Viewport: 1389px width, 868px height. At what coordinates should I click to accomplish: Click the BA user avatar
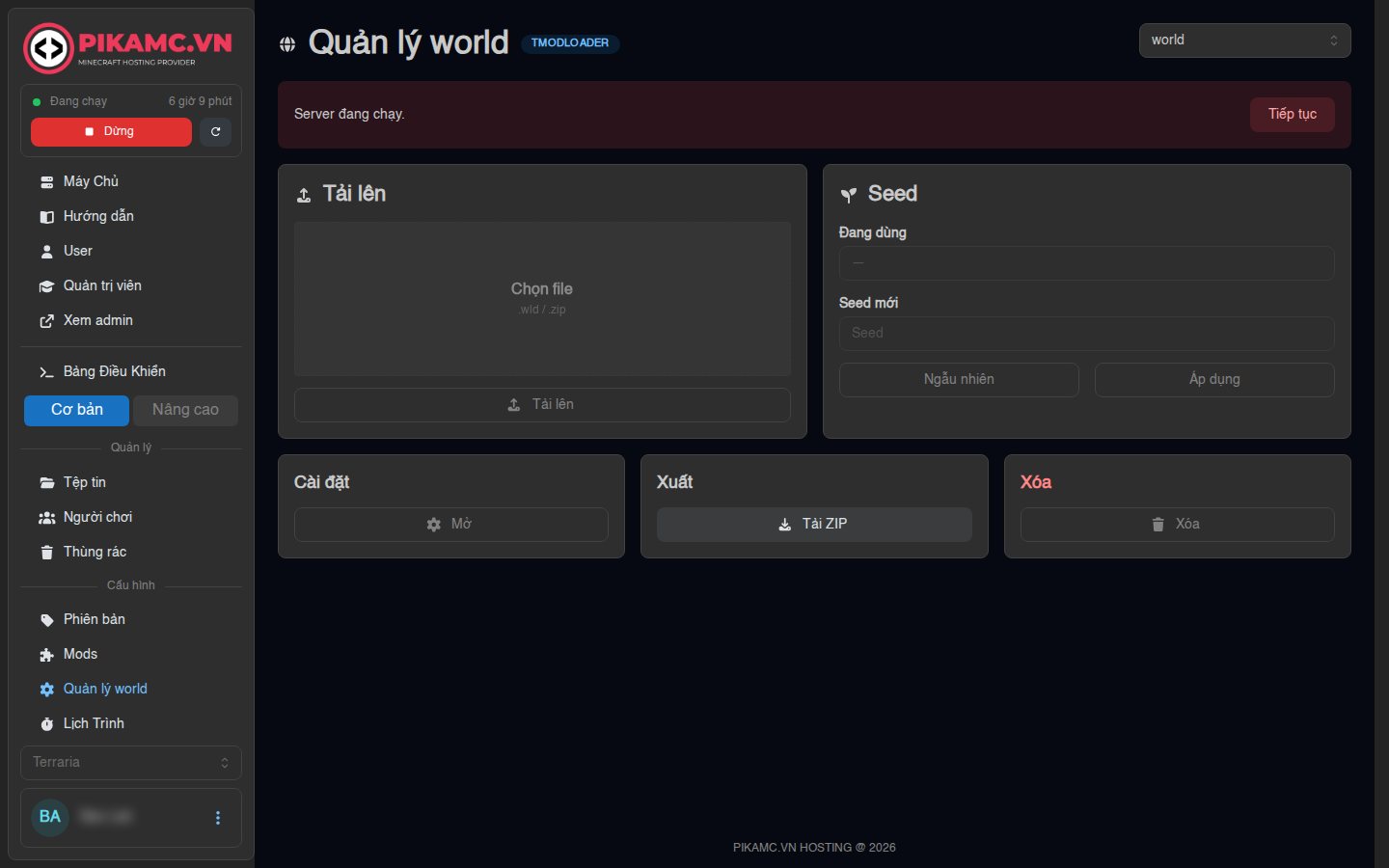tap(50, 817)
